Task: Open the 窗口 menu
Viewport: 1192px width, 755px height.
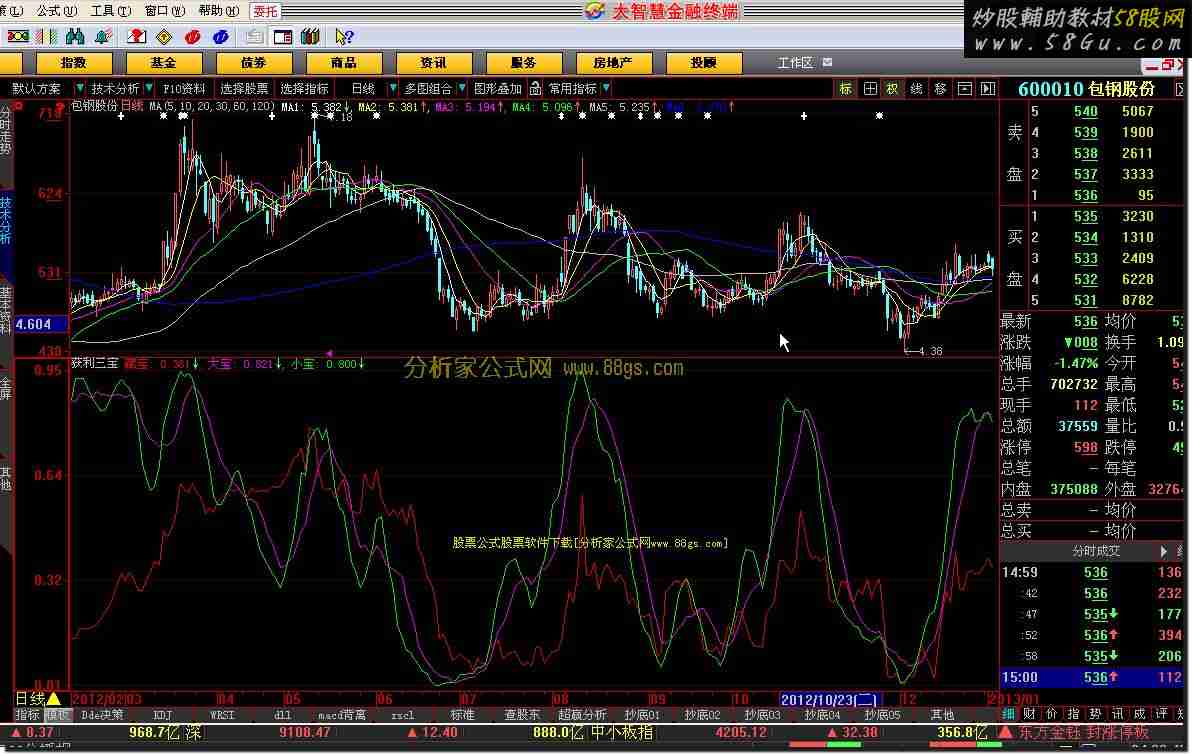Action: tap(165, 11)
